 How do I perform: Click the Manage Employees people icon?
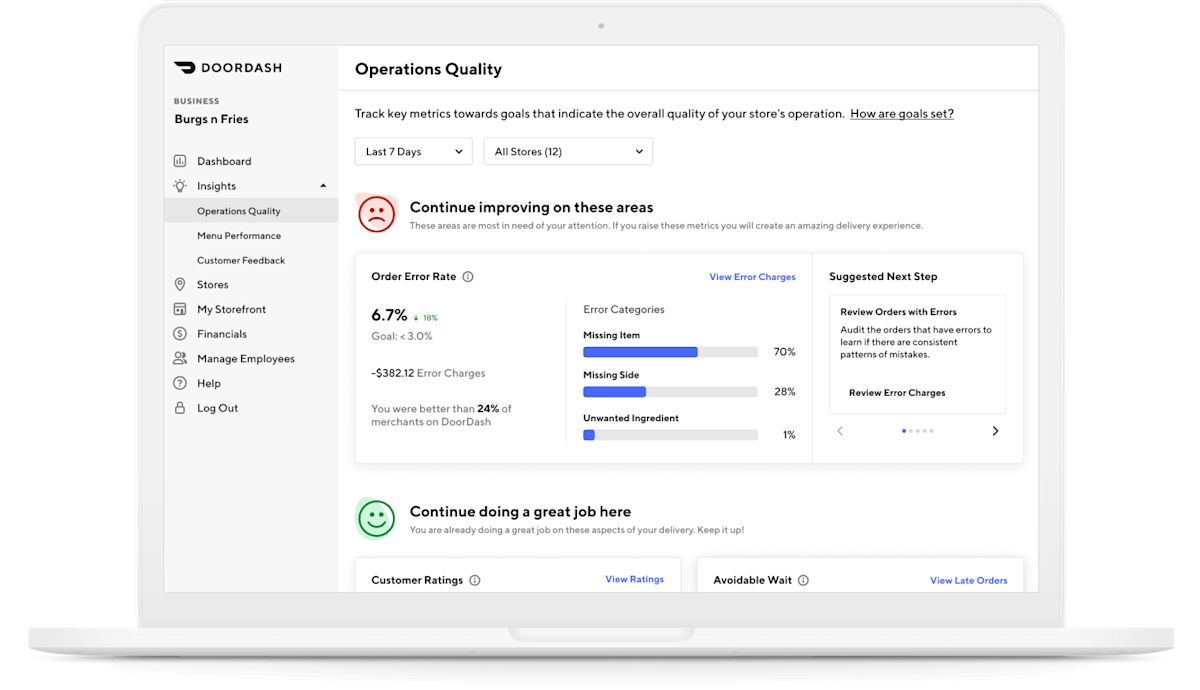180,358
